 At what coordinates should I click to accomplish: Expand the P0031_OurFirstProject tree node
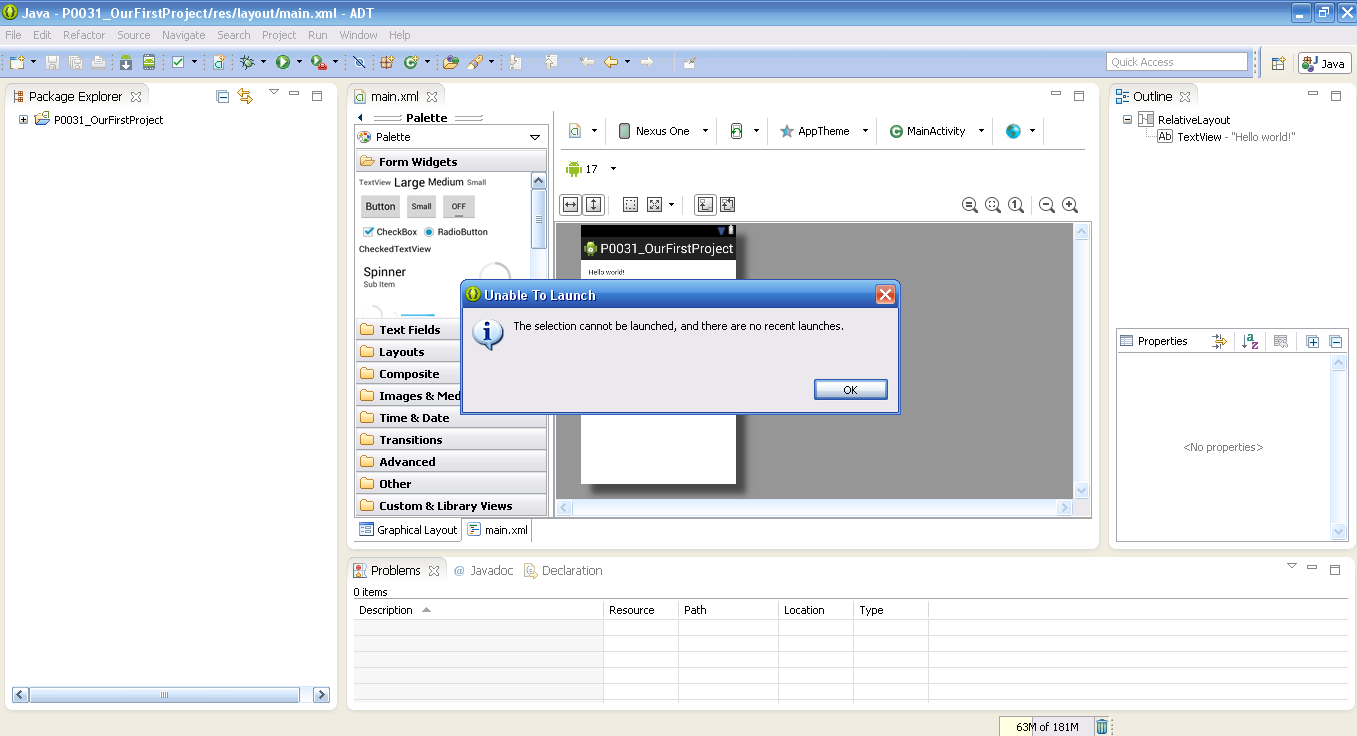(23, 120)
